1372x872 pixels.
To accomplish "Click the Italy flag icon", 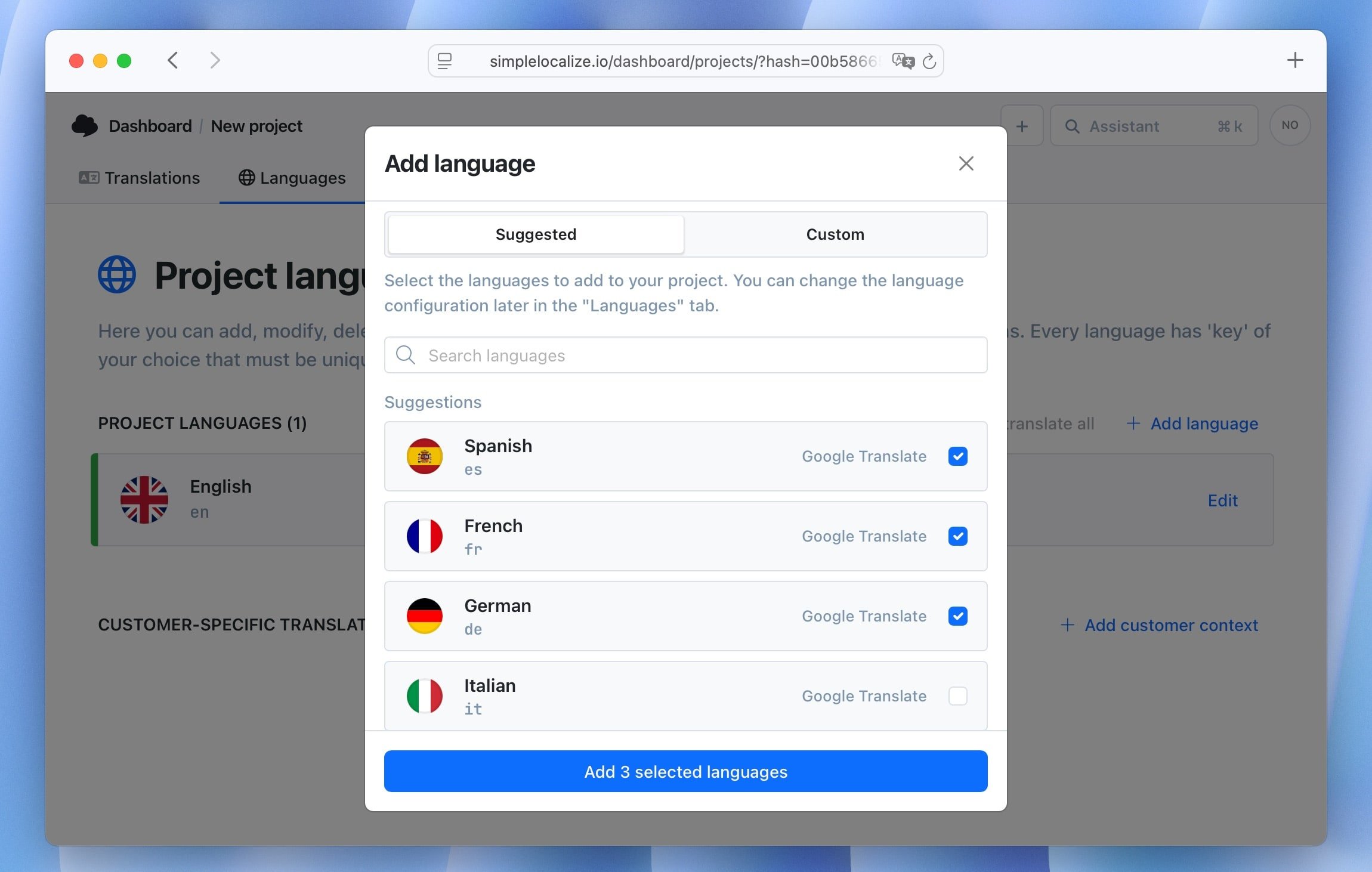I will pos(424,696).
